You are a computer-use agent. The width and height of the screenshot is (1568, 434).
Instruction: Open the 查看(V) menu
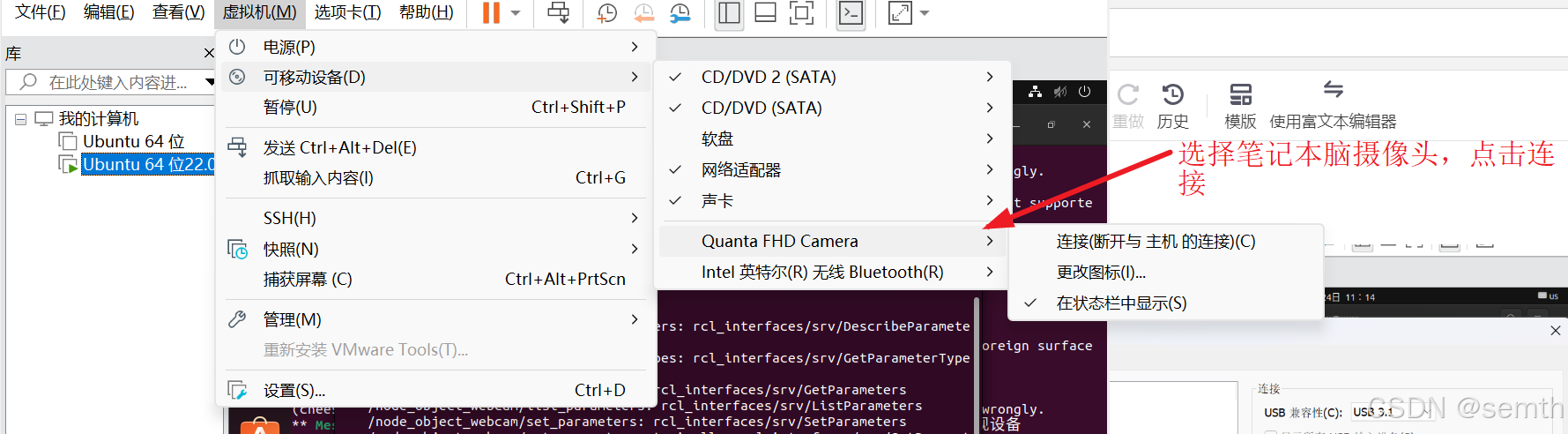click(179, 12)
